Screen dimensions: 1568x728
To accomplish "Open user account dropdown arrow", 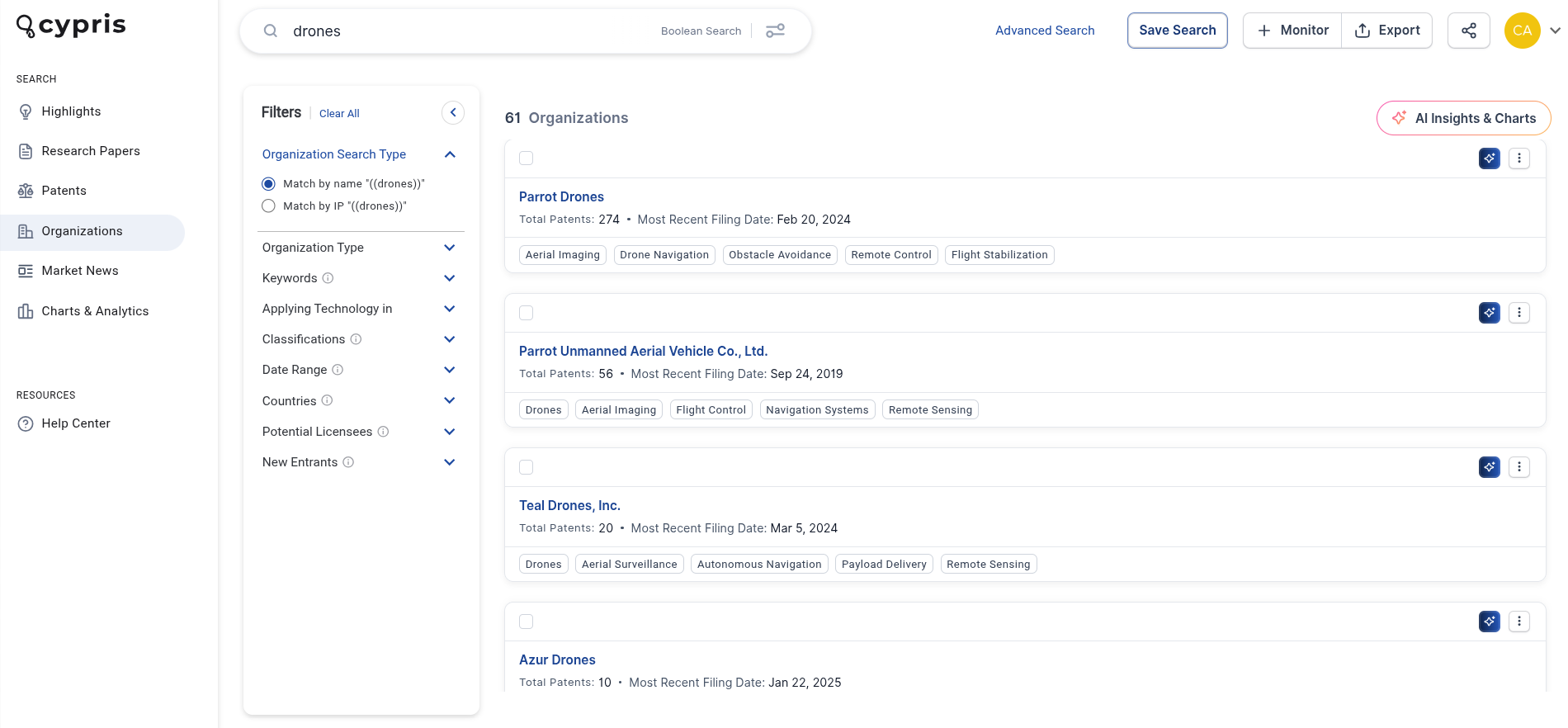I will click(1555, 31).
